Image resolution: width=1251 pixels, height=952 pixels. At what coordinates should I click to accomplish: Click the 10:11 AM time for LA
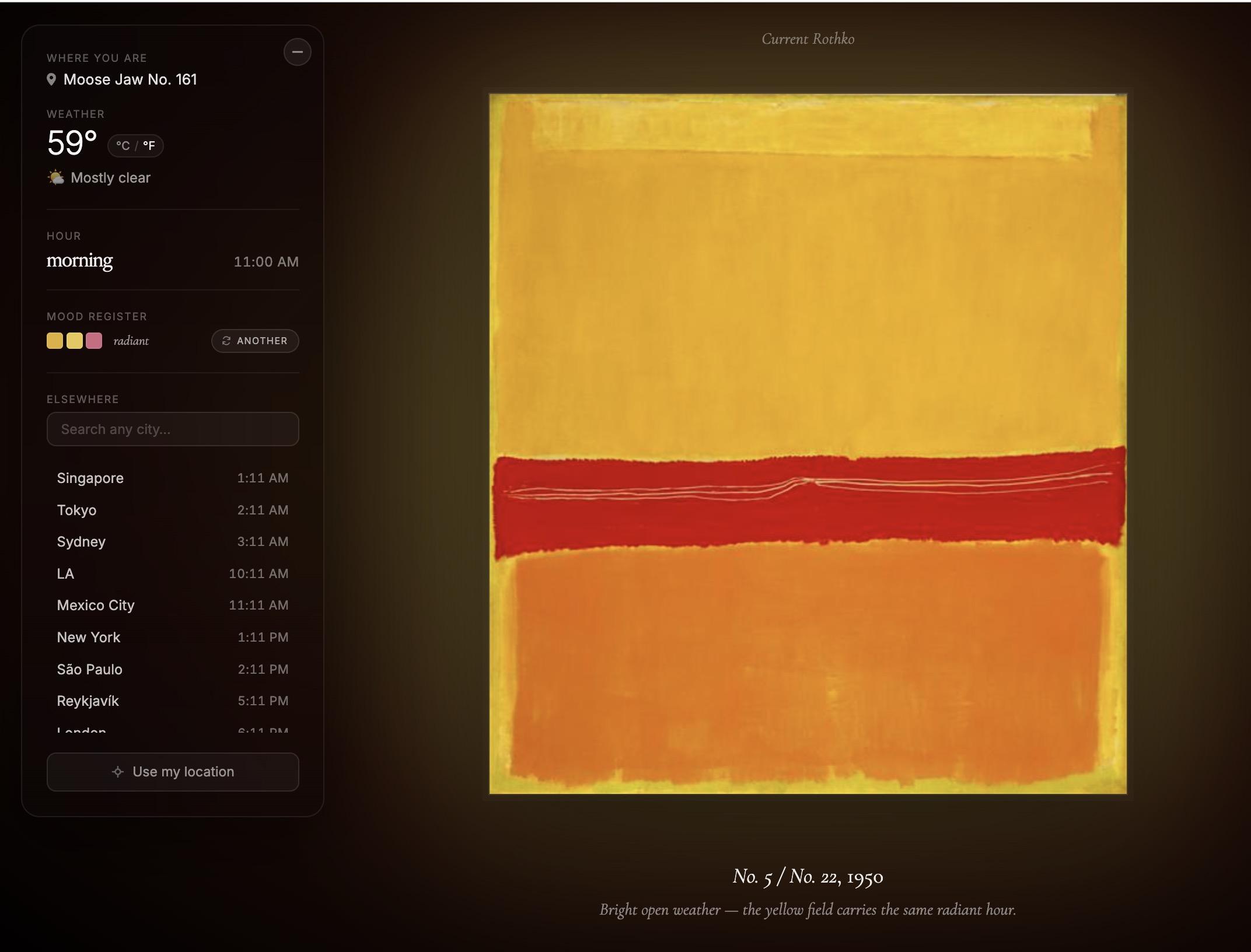click(258, 573)
